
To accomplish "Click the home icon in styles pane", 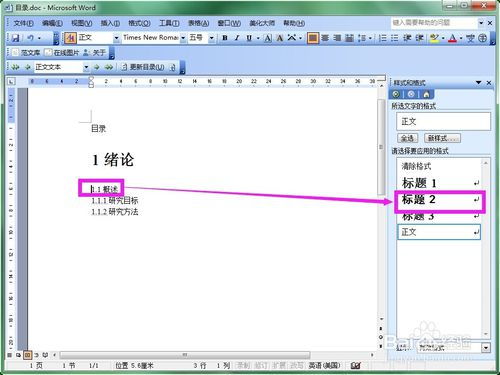I will coord(426,94).
